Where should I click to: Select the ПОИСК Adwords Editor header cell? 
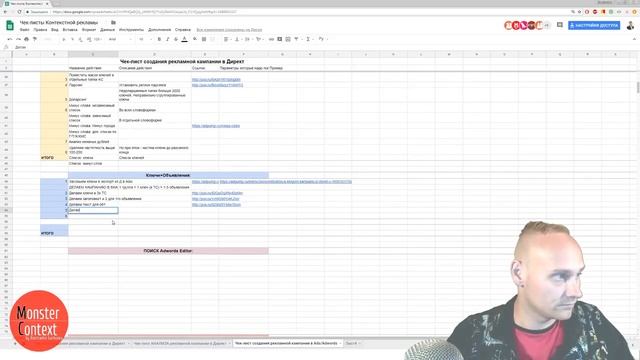(168, 251)
